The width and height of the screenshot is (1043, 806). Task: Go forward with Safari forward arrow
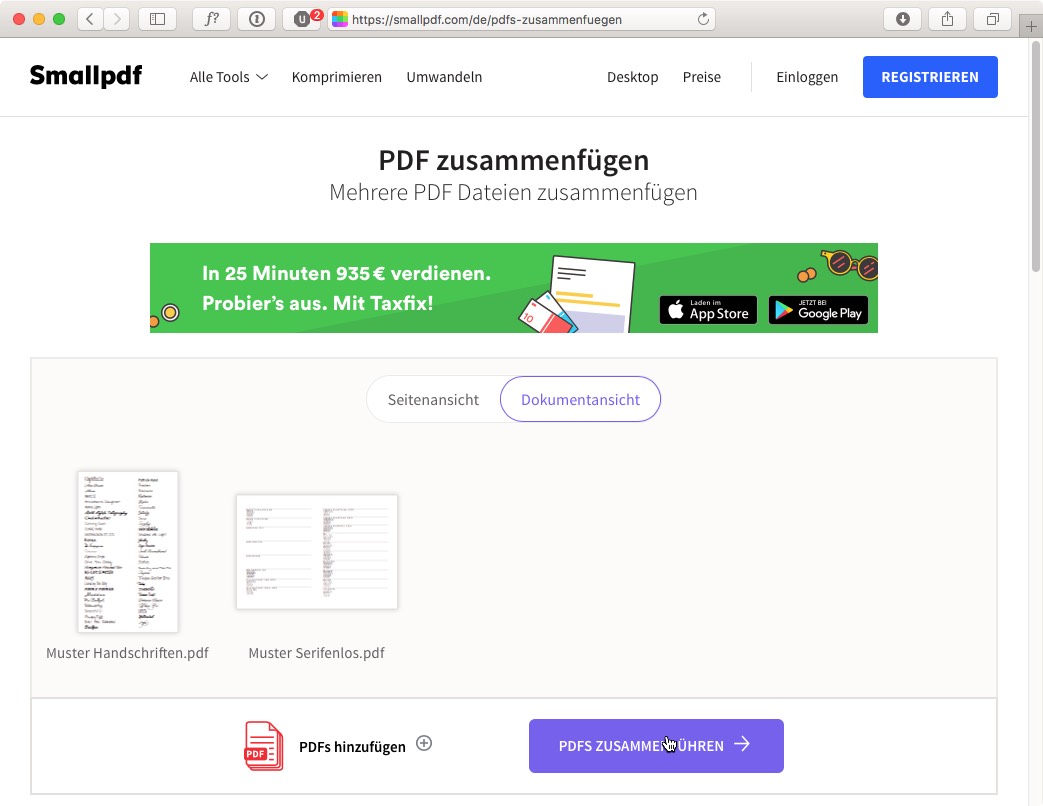tap(116, 19)
